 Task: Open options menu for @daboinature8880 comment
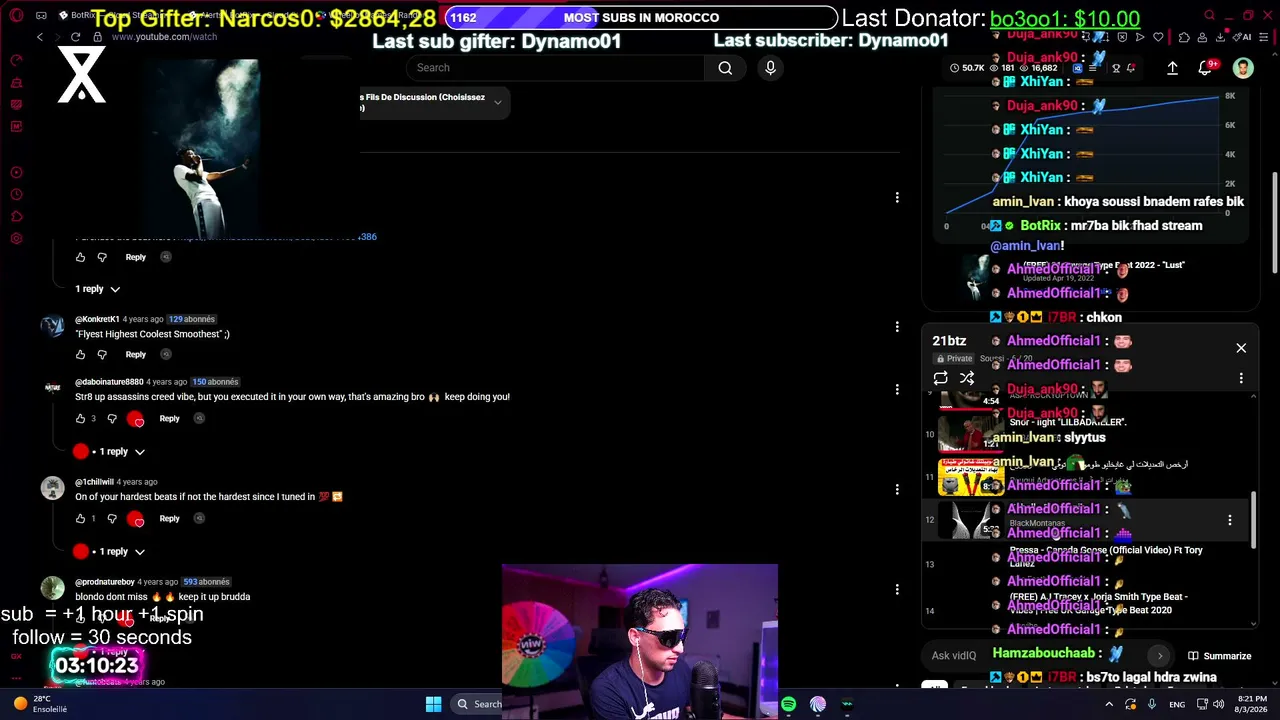(897, 389)
